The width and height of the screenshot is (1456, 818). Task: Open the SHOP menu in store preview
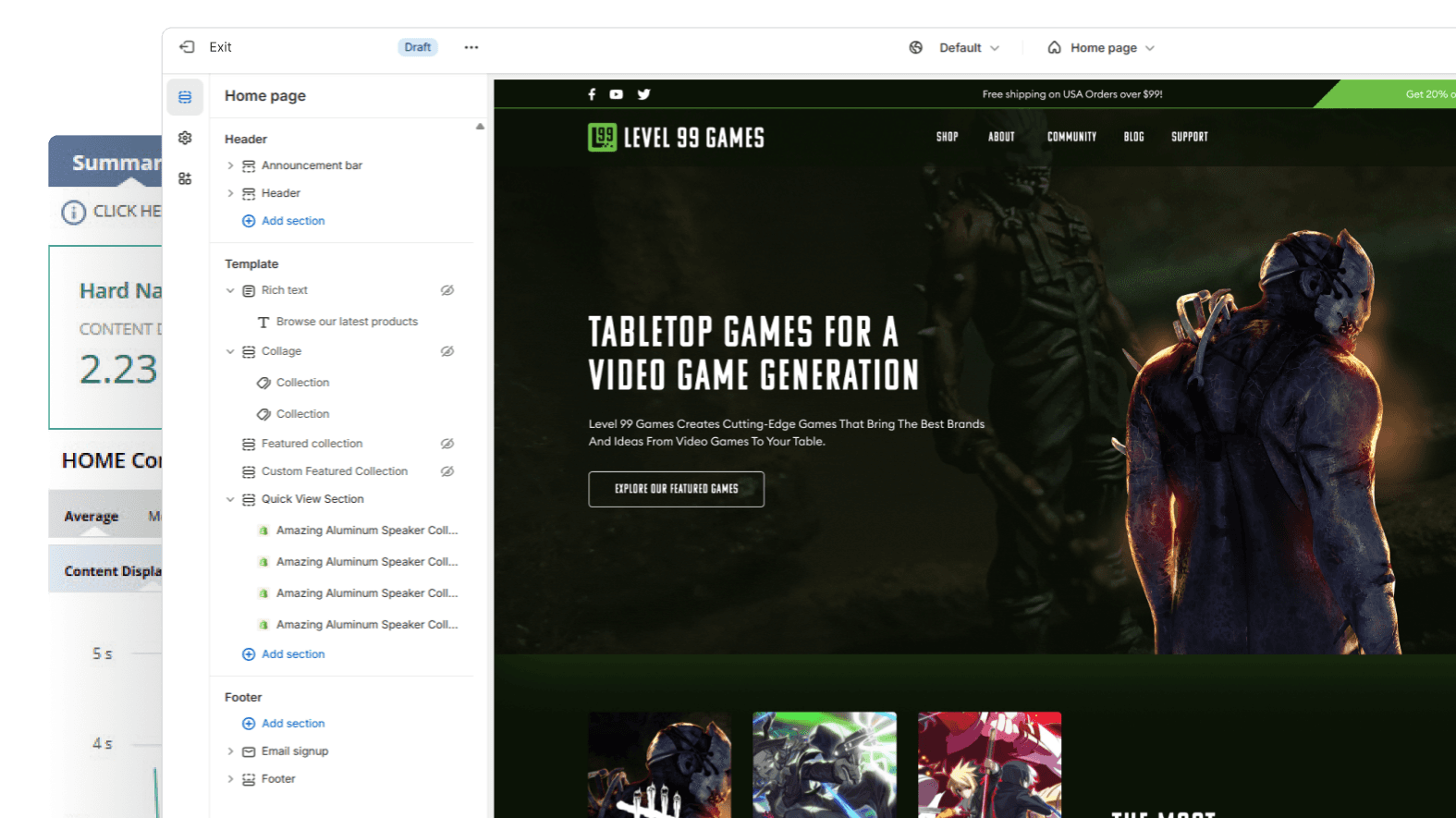click(x=948, y=137)
